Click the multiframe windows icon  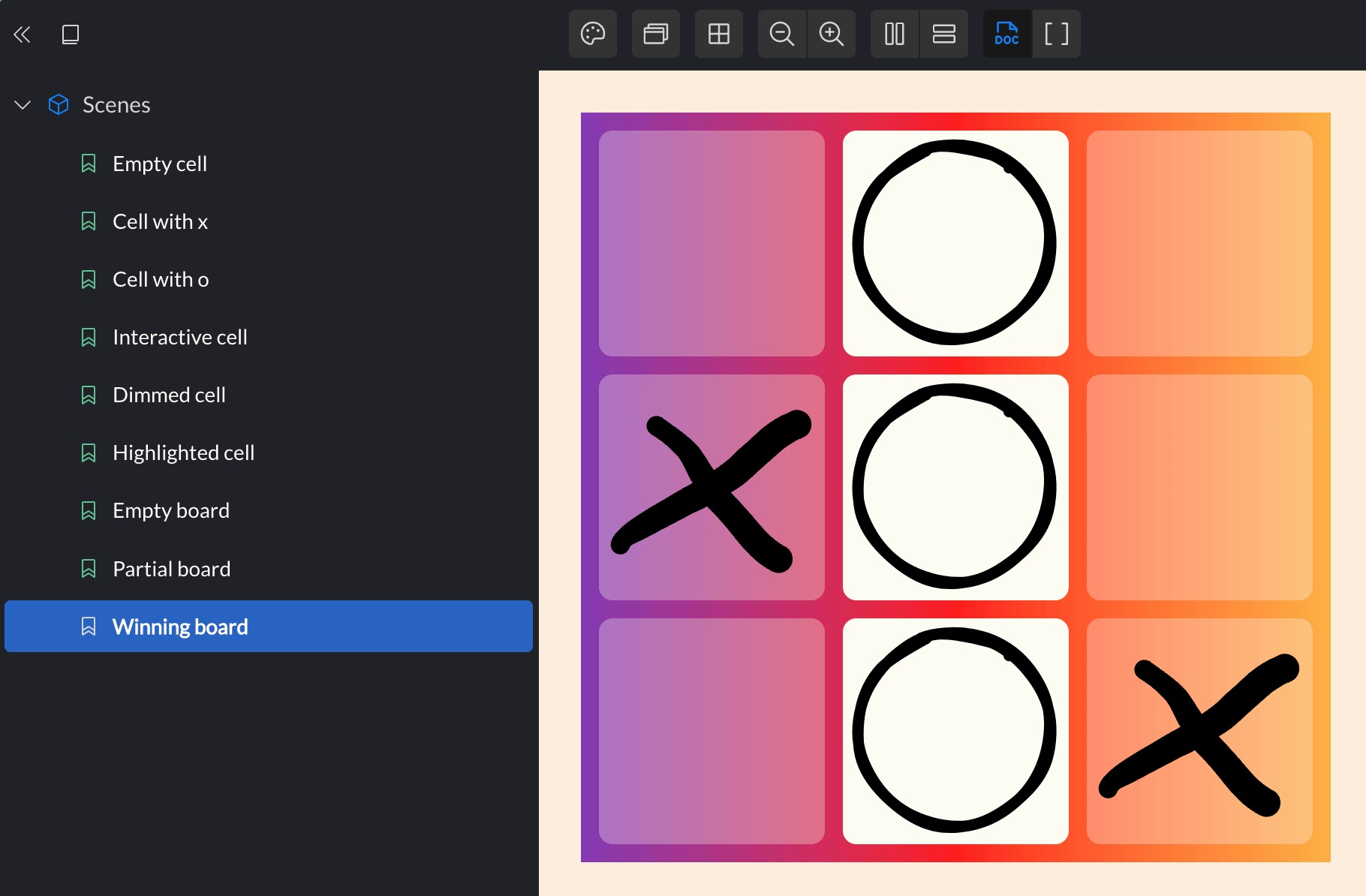[656, 34]
